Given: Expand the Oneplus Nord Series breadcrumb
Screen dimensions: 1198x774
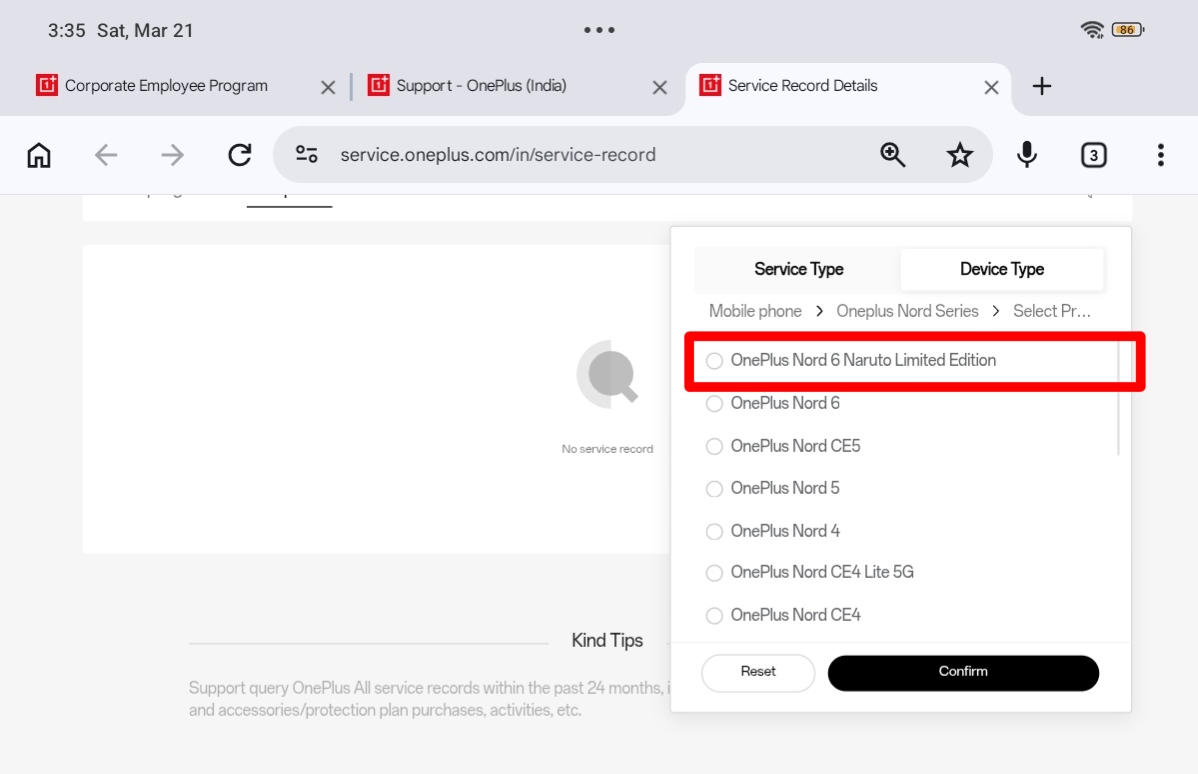Looking at the screenshot, I should pos(907,311).
